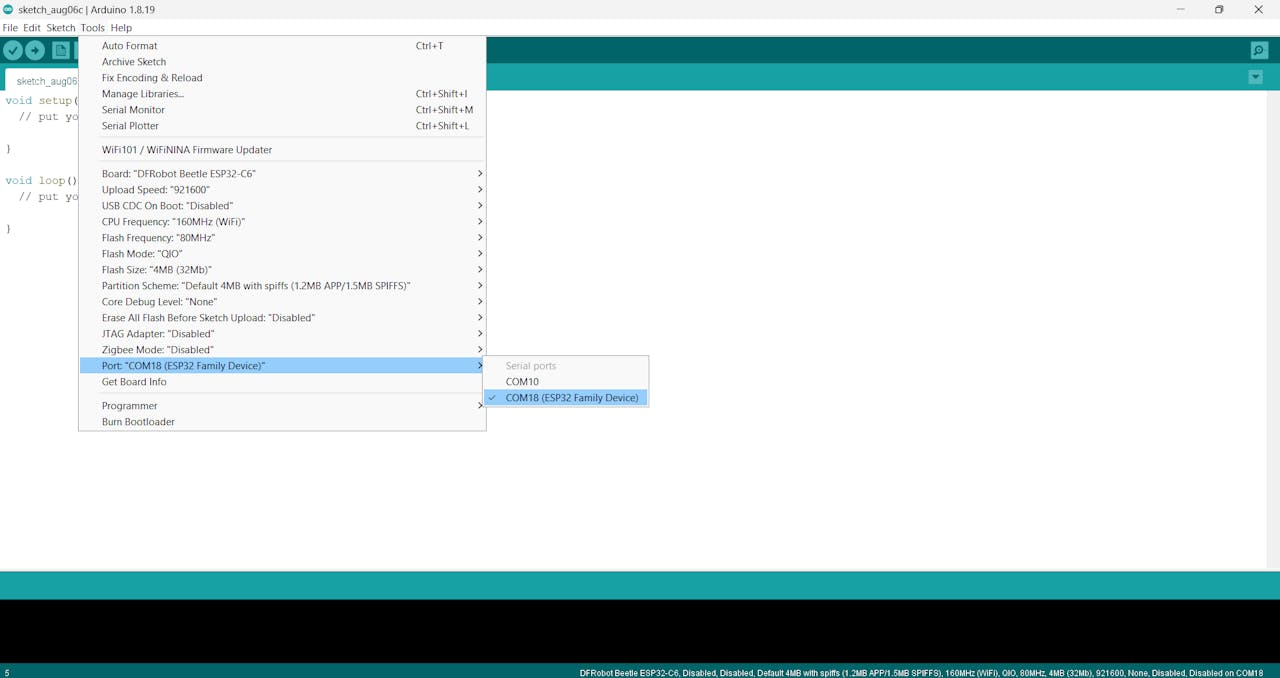Expand Flash Mode "QIO" submenu
Image resolution: width=1280 pixels, height=678 pixels.
click(282, 254)
